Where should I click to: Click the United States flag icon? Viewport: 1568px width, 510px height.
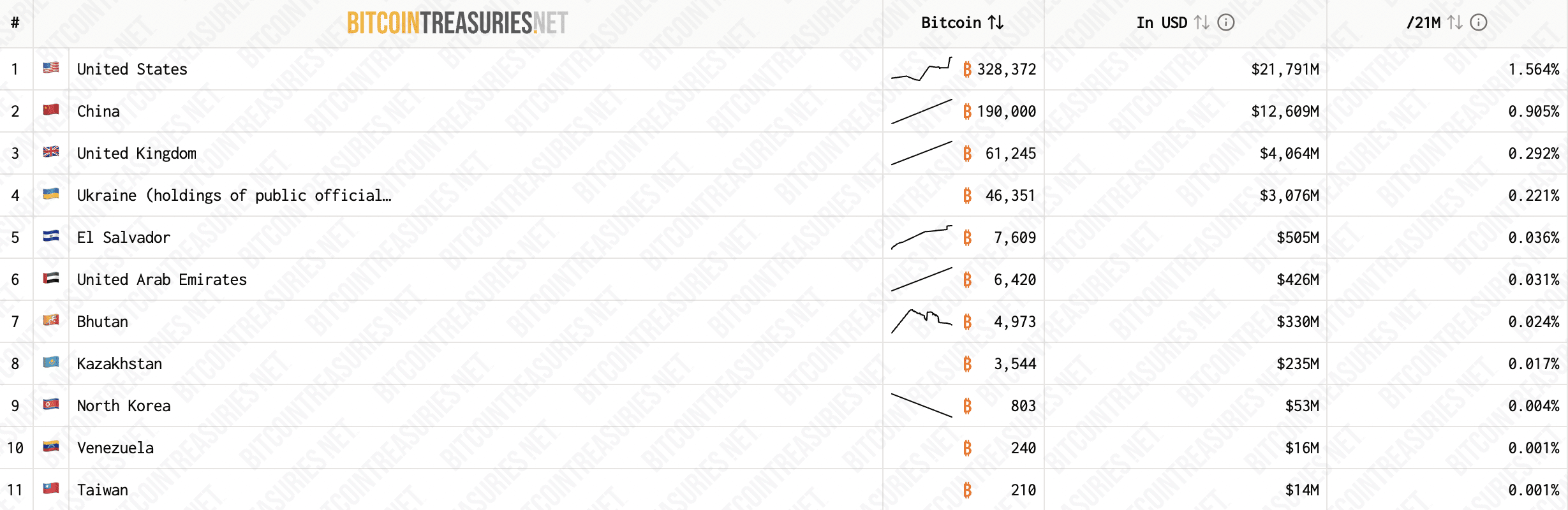coord(51,68)
